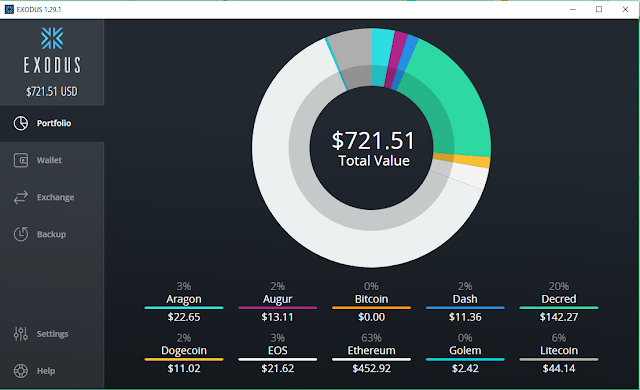Click the 20% Decred percentage

(559, 286)
